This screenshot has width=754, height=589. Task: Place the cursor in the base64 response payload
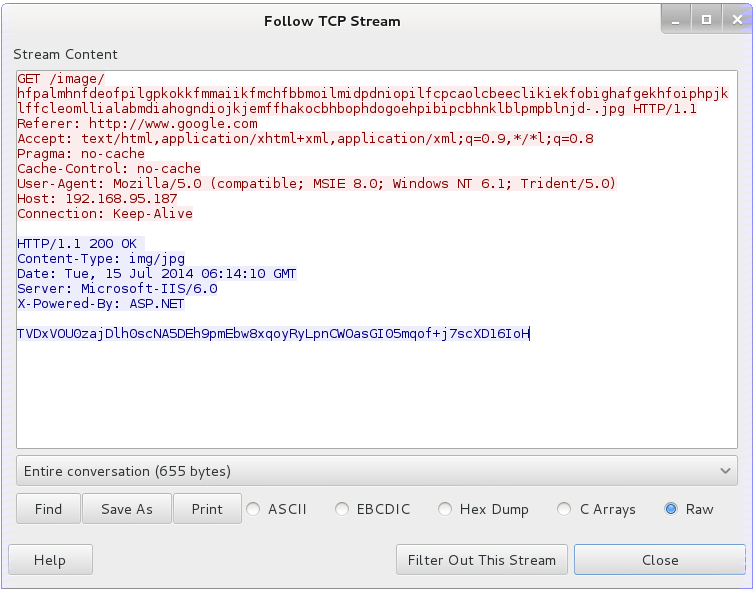[x=272, y=334]
